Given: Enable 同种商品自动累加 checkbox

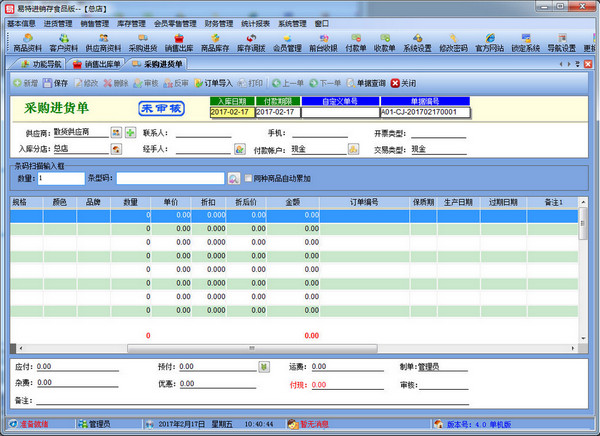Looking at the screenshot, I should click(248, 178).
